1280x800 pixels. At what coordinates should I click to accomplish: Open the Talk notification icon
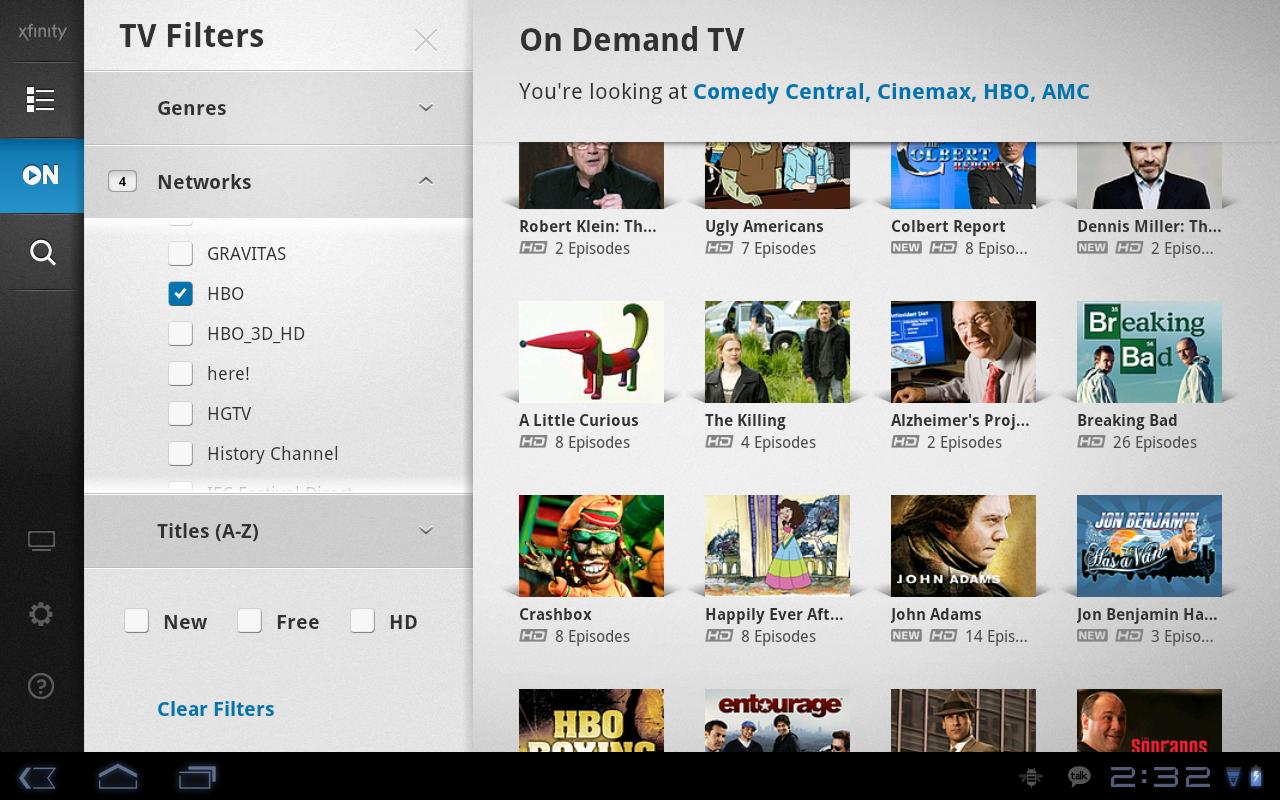[1079, 776]
